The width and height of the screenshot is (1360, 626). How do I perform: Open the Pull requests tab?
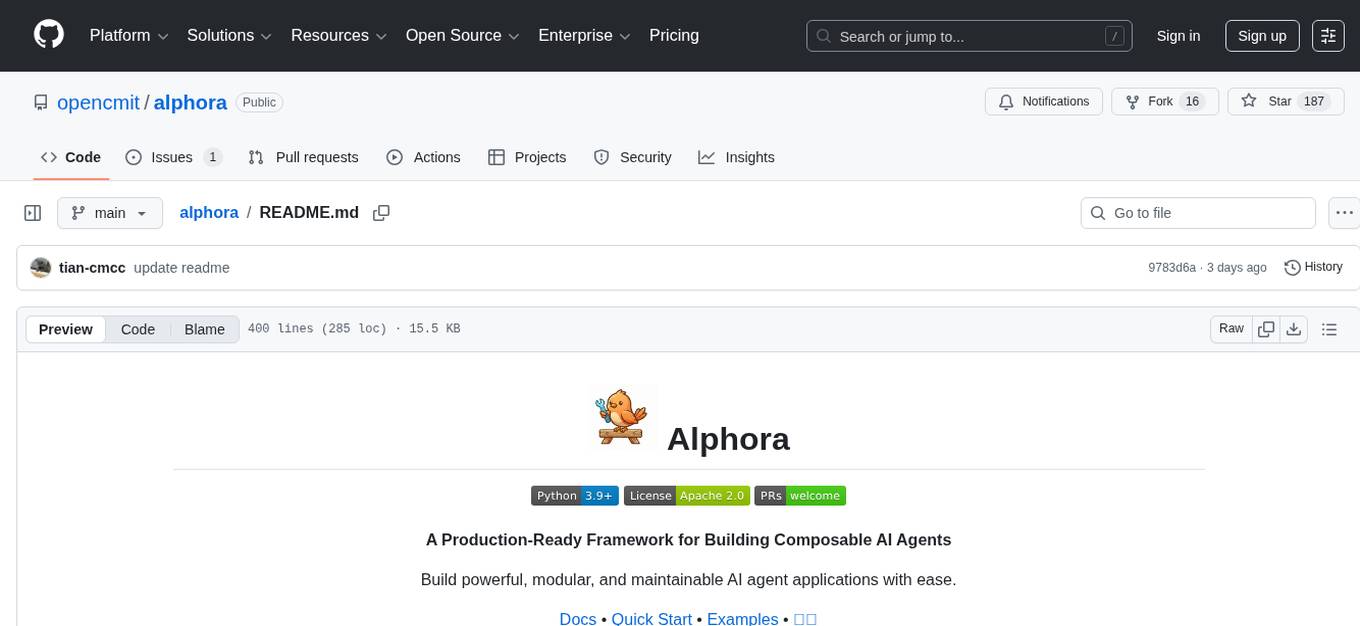pyautogui.click(x=303, y=157)
